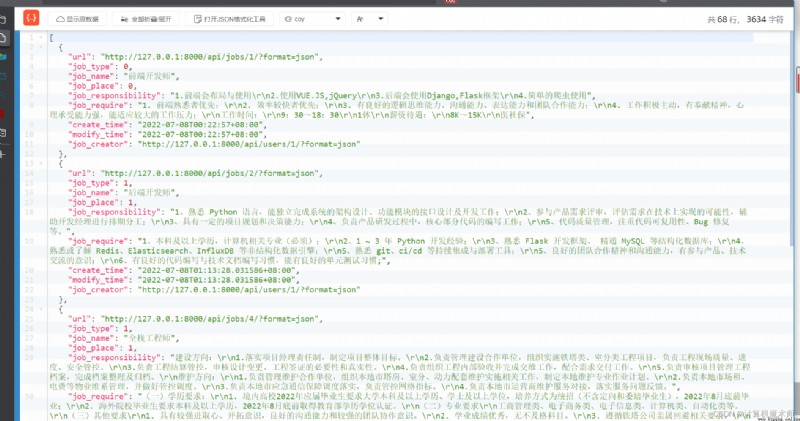800x421 pixels.
Task: Click the api/jobs/1 url value
Action: click(210, 57)
